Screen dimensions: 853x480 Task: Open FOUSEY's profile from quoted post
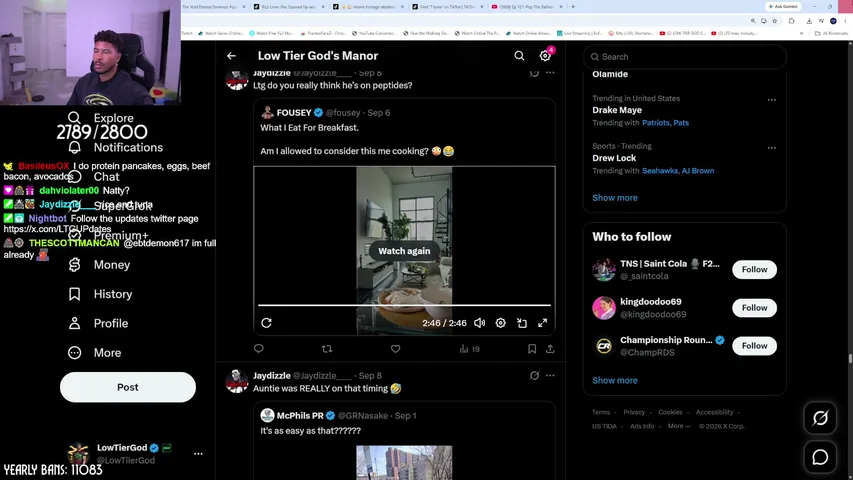[x=294, y=113]
